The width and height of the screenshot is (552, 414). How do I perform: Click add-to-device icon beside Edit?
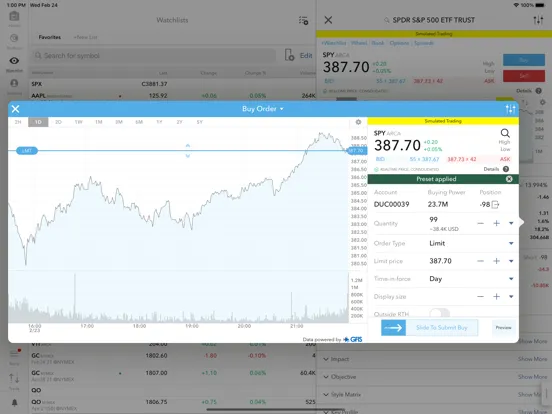(x=289, y=55)
